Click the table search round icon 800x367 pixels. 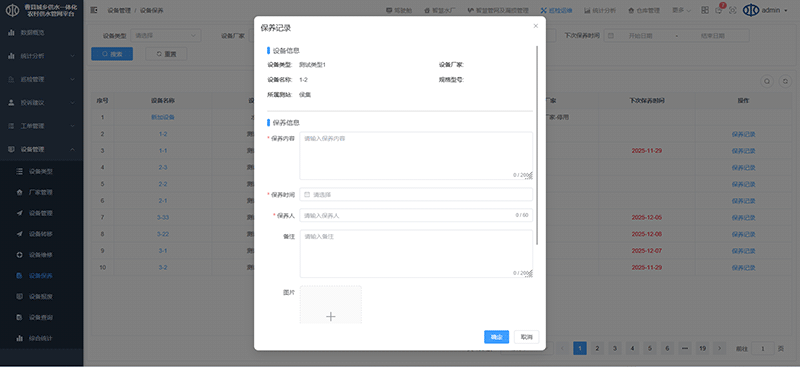point(767,81)
